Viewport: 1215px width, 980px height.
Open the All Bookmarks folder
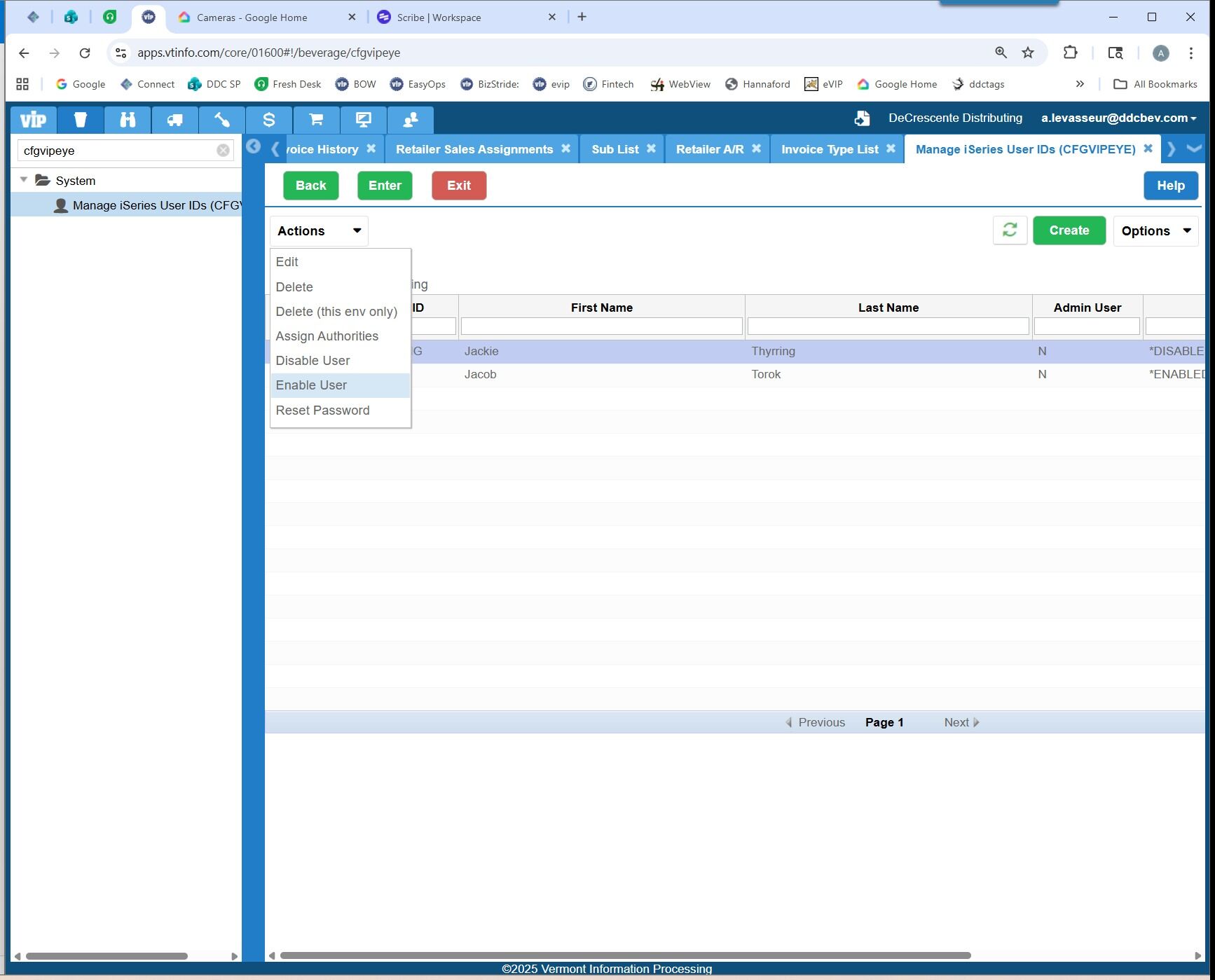click(1155, 84)
